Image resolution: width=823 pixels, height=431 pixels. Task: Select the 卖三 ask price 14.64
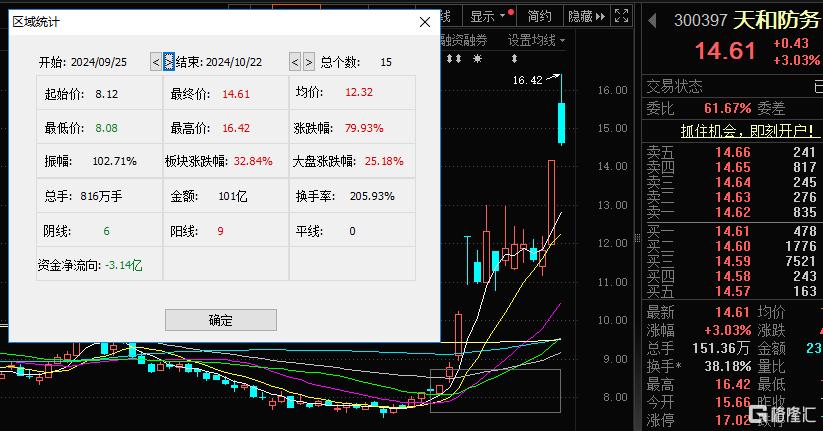[x=733, y=182]
